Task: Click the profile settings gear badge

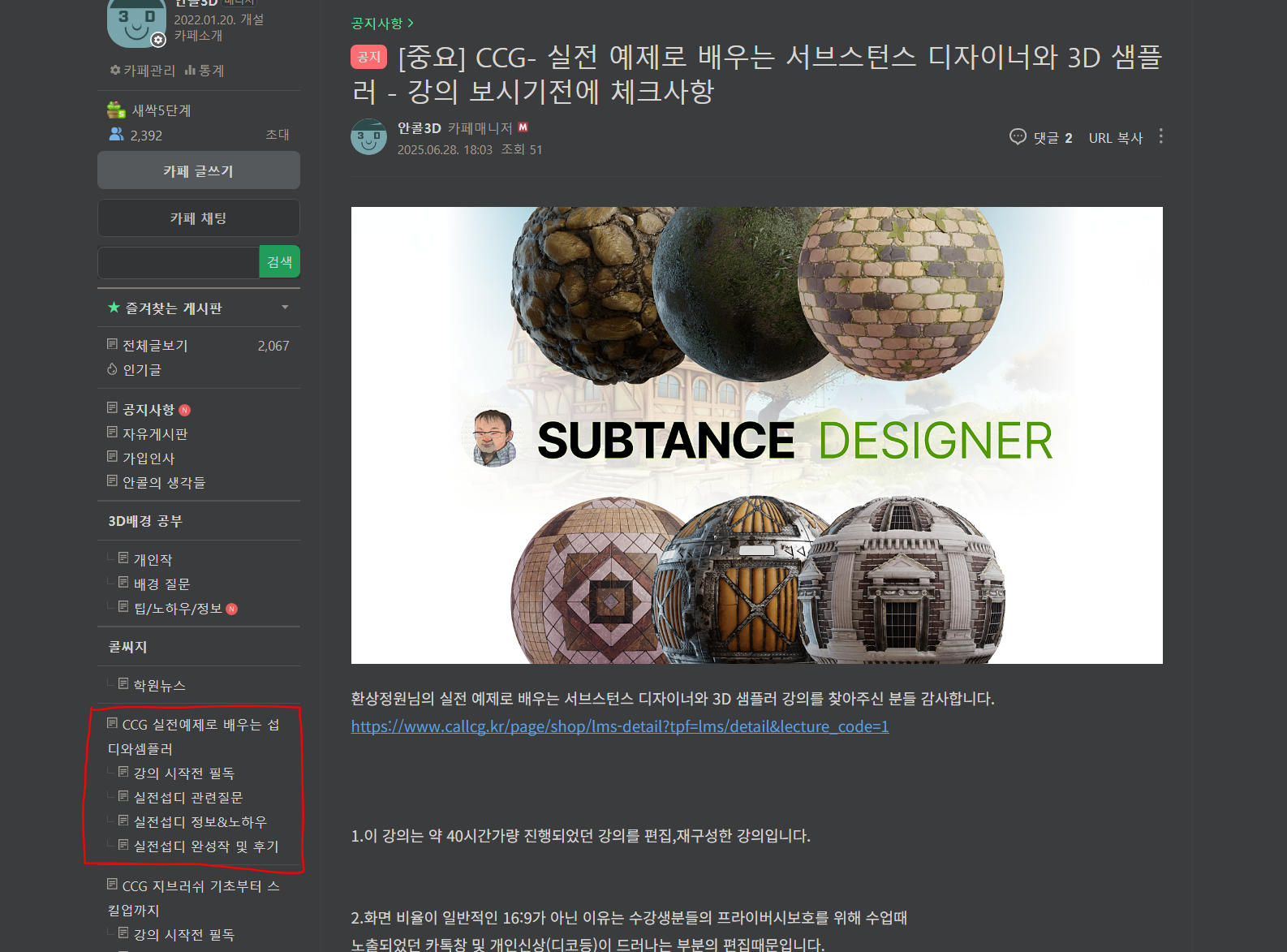Action: click(x=158, y=40)
